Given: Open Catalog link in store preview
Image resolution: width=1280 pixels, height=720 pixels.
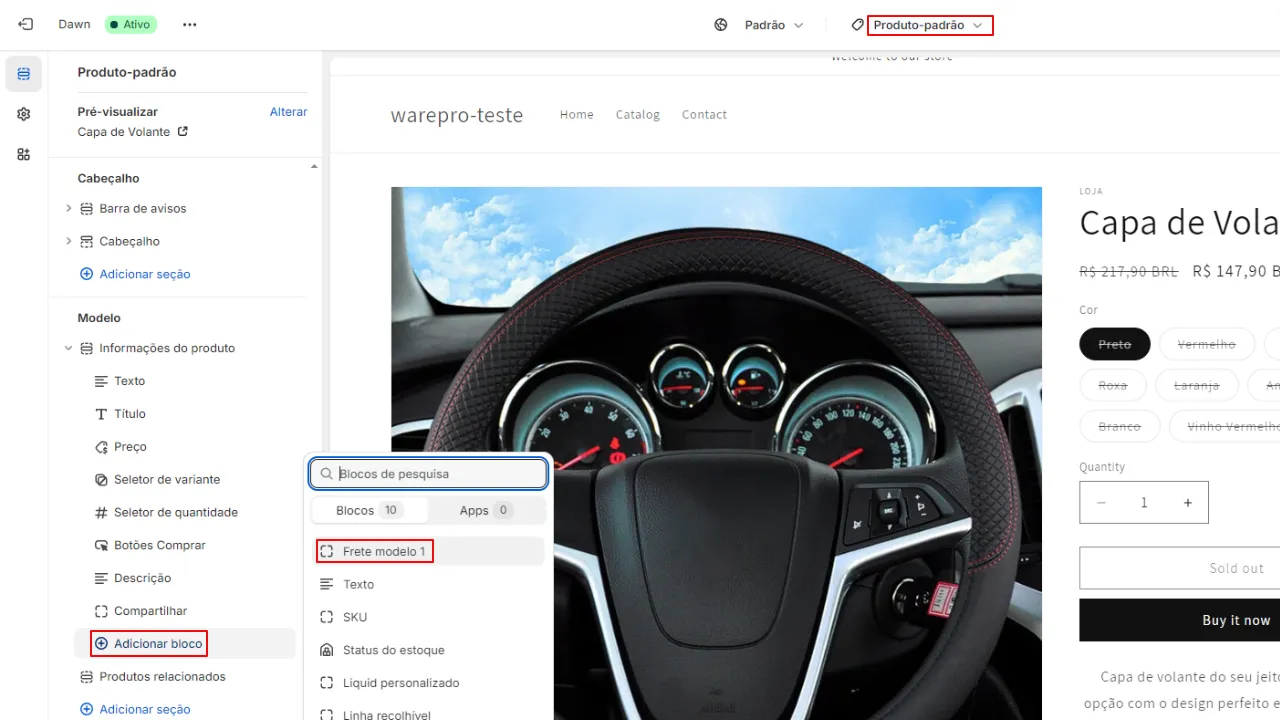Looking at the screenshot, I should pyautogui.click(x=638, y=115).
